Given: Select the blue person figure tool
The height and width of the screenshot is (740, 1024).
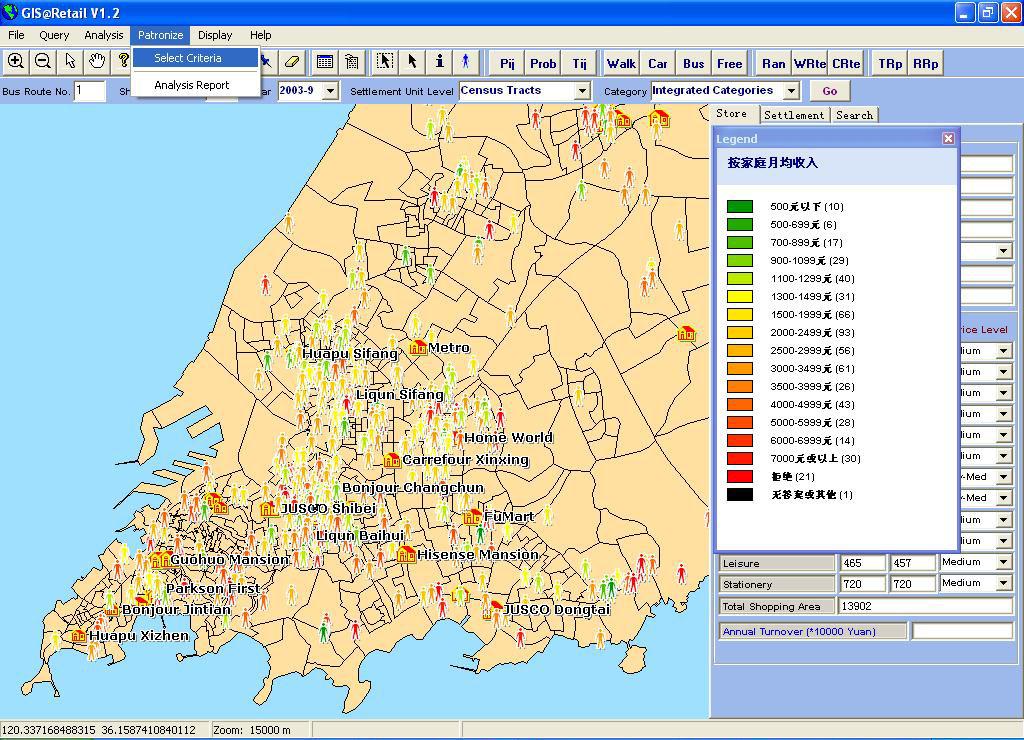Looking at the screenshot, I should [466, 62].
